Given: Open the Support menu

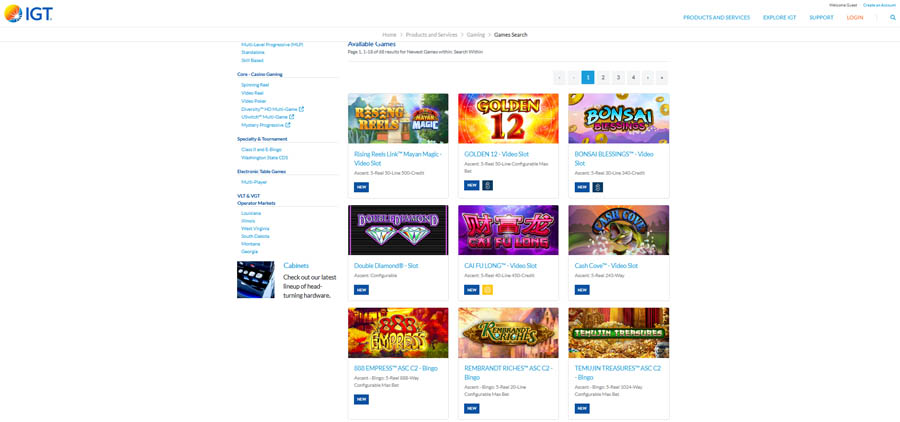Looking at the screenshot, I should 821,18.
